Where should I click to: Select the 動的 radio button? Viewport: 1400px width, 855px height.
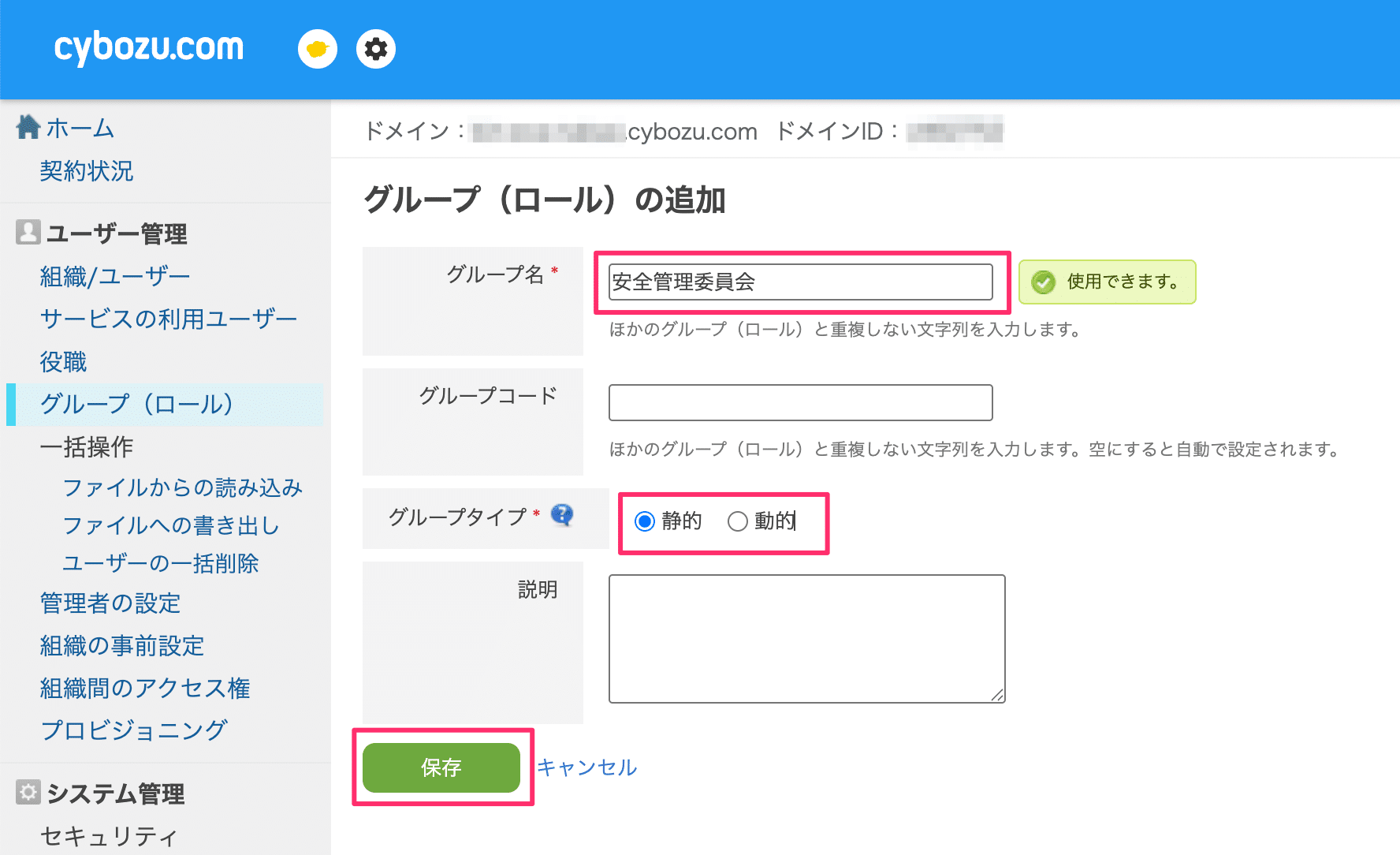pyautogui.click(x=738, y=521)
